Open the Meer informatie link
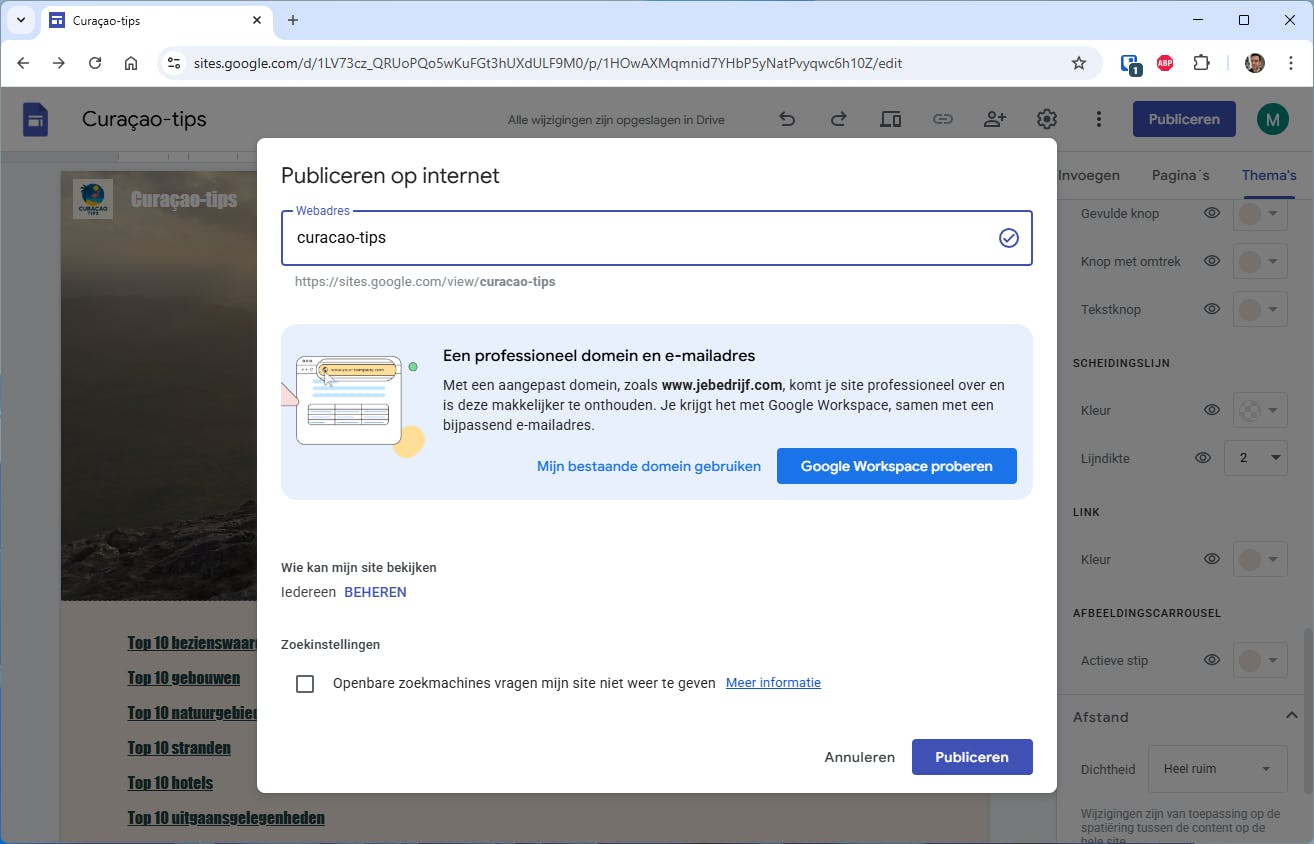Image resolution: width=1314 pixels, height=844 pixels. pos(773,683)
